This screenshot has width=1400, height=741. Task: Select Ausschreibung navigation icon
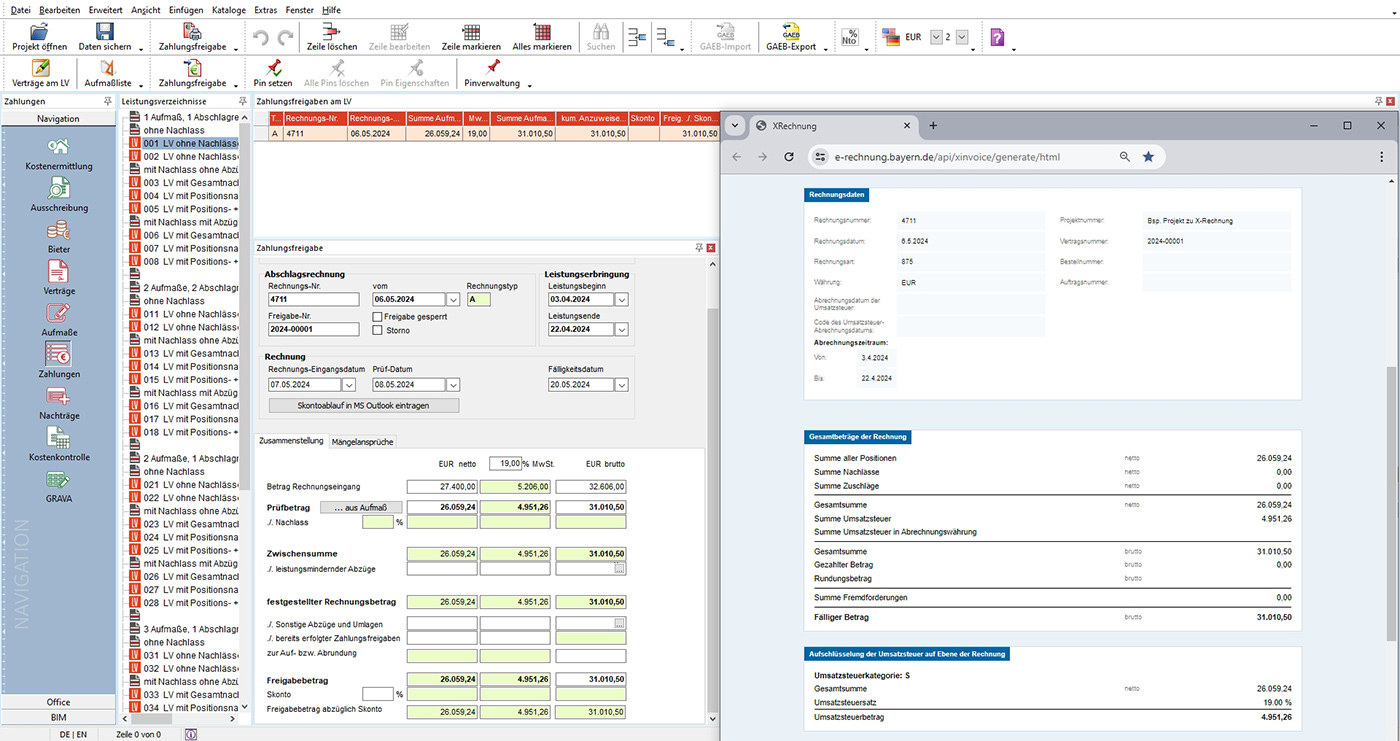(58, 189)
